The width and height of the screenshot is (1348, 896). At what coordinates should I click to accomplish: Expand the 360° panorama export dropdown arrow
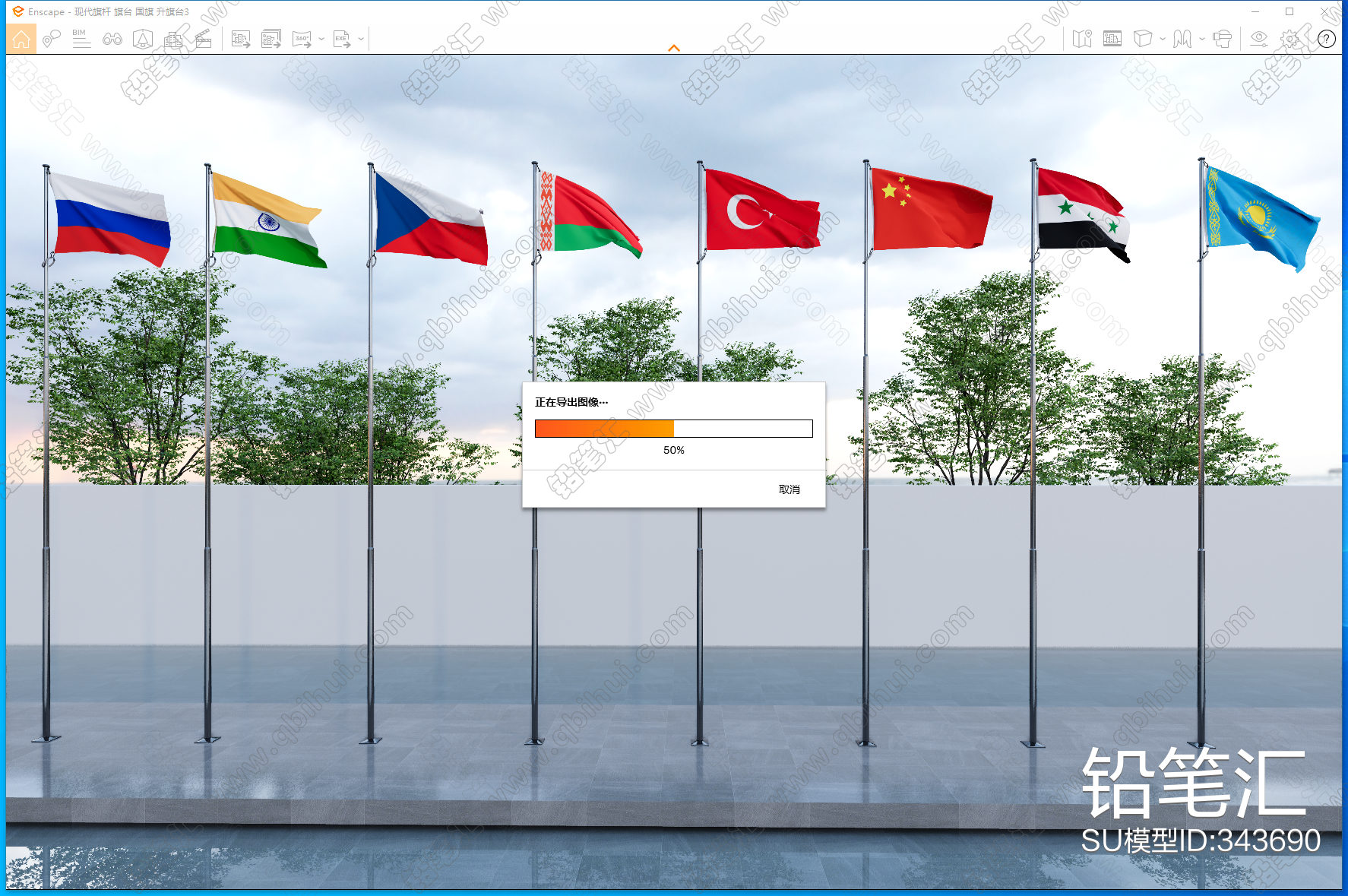tap(321, 39)
